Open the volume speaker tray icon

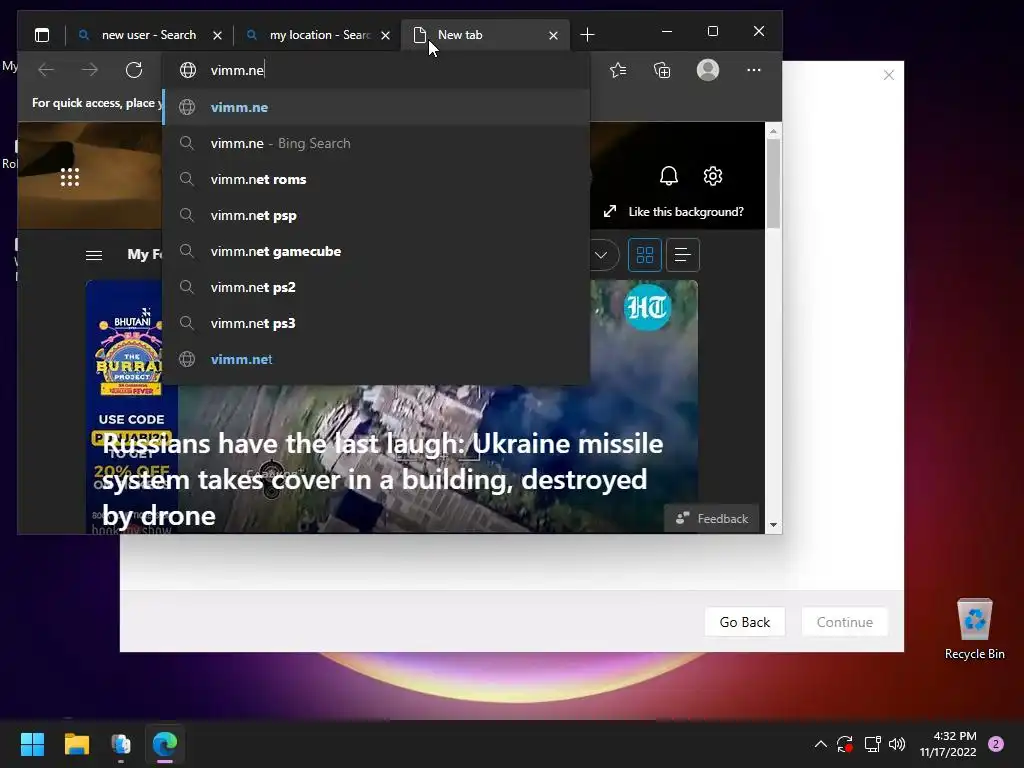tap(897, 744)
